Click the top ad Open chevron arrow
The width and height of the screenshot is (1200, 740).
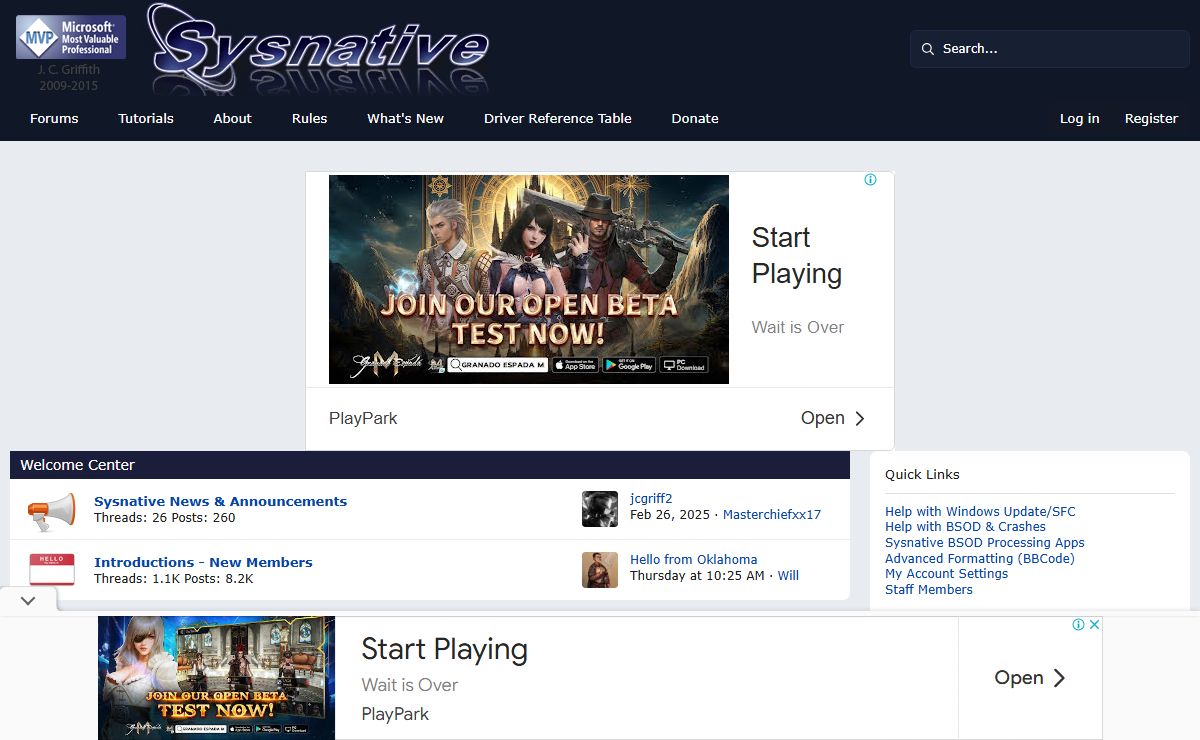point(860,418)
